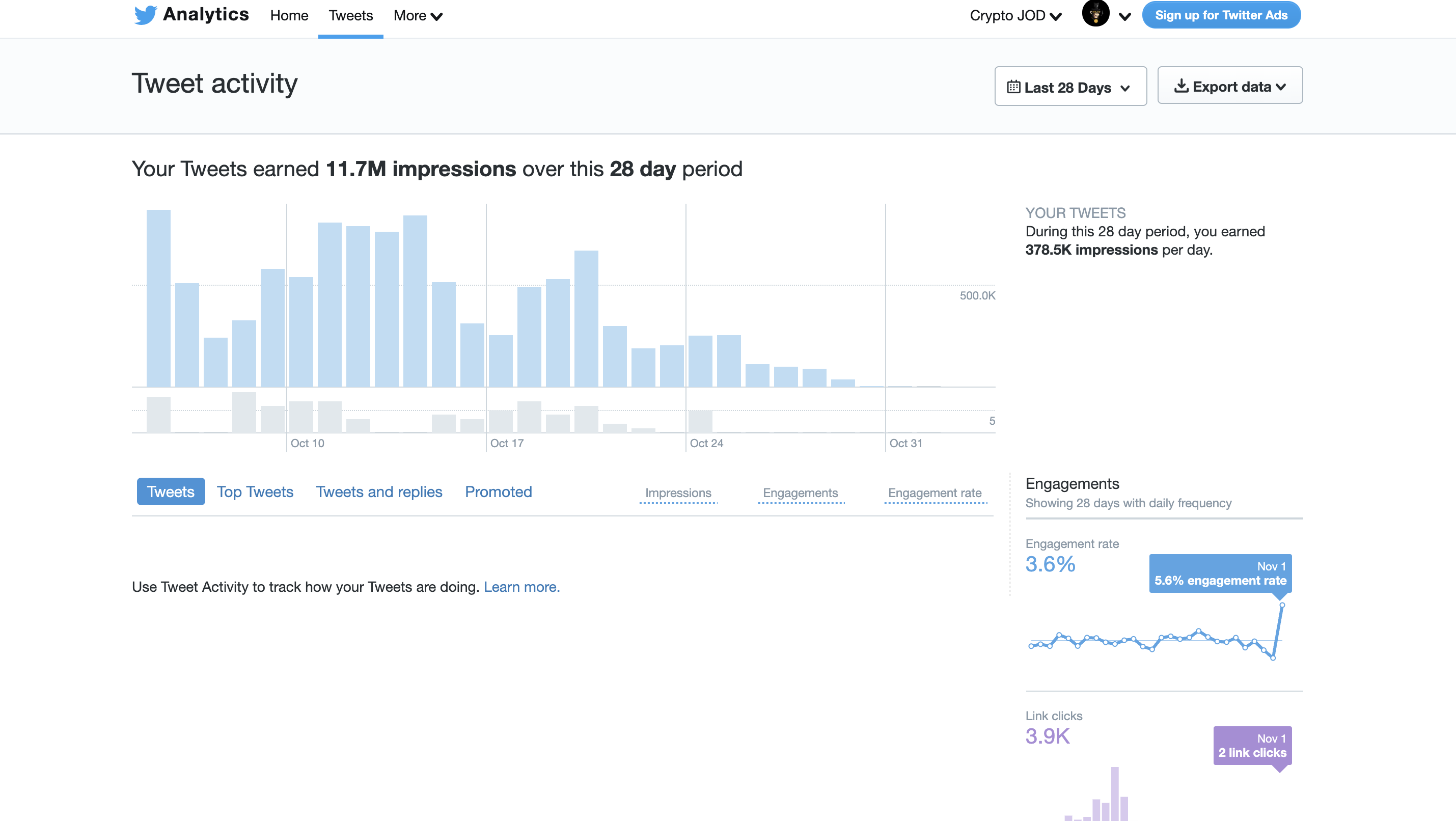Viewport: 1456px width, 821px height.
Task: Click the profile avatar picture
Action: [1095, 13]
